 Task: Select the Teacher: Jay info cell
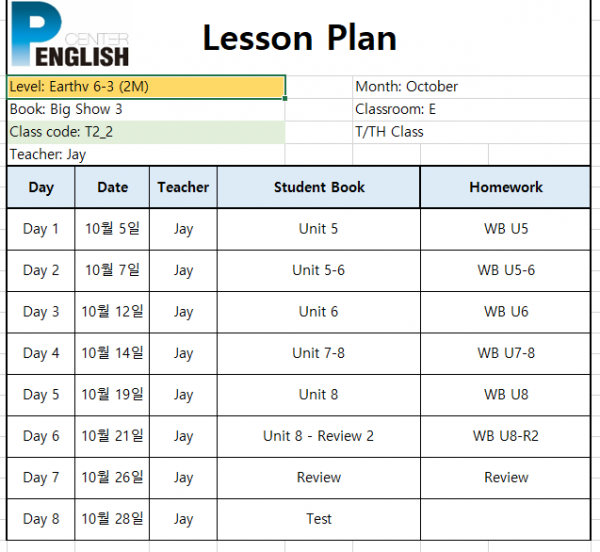pyautogui.click(x=146, y=155)
